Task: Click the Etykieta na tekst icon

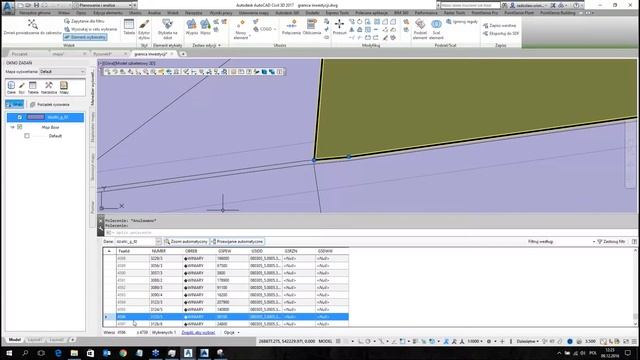Action: coord(167,28)
